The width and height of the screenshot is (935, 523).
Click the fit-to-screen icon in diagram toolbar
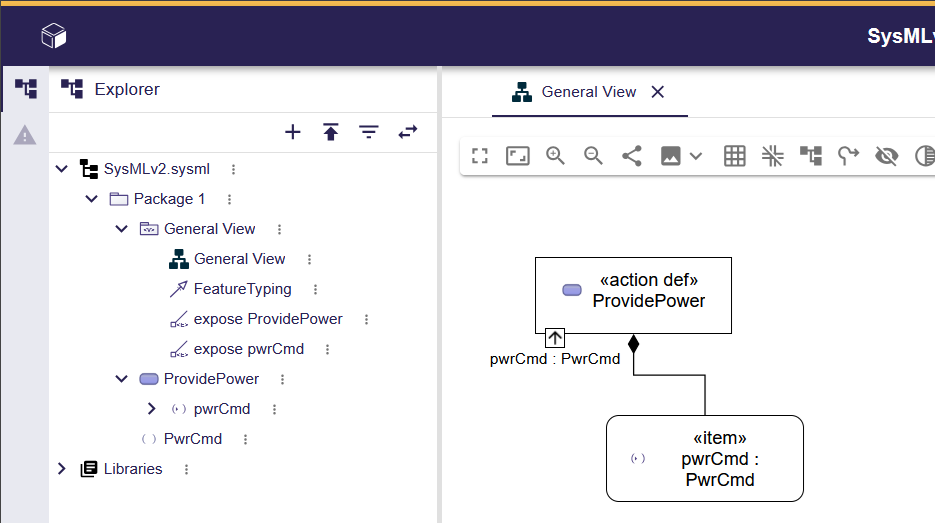click(x=517, y=156)
